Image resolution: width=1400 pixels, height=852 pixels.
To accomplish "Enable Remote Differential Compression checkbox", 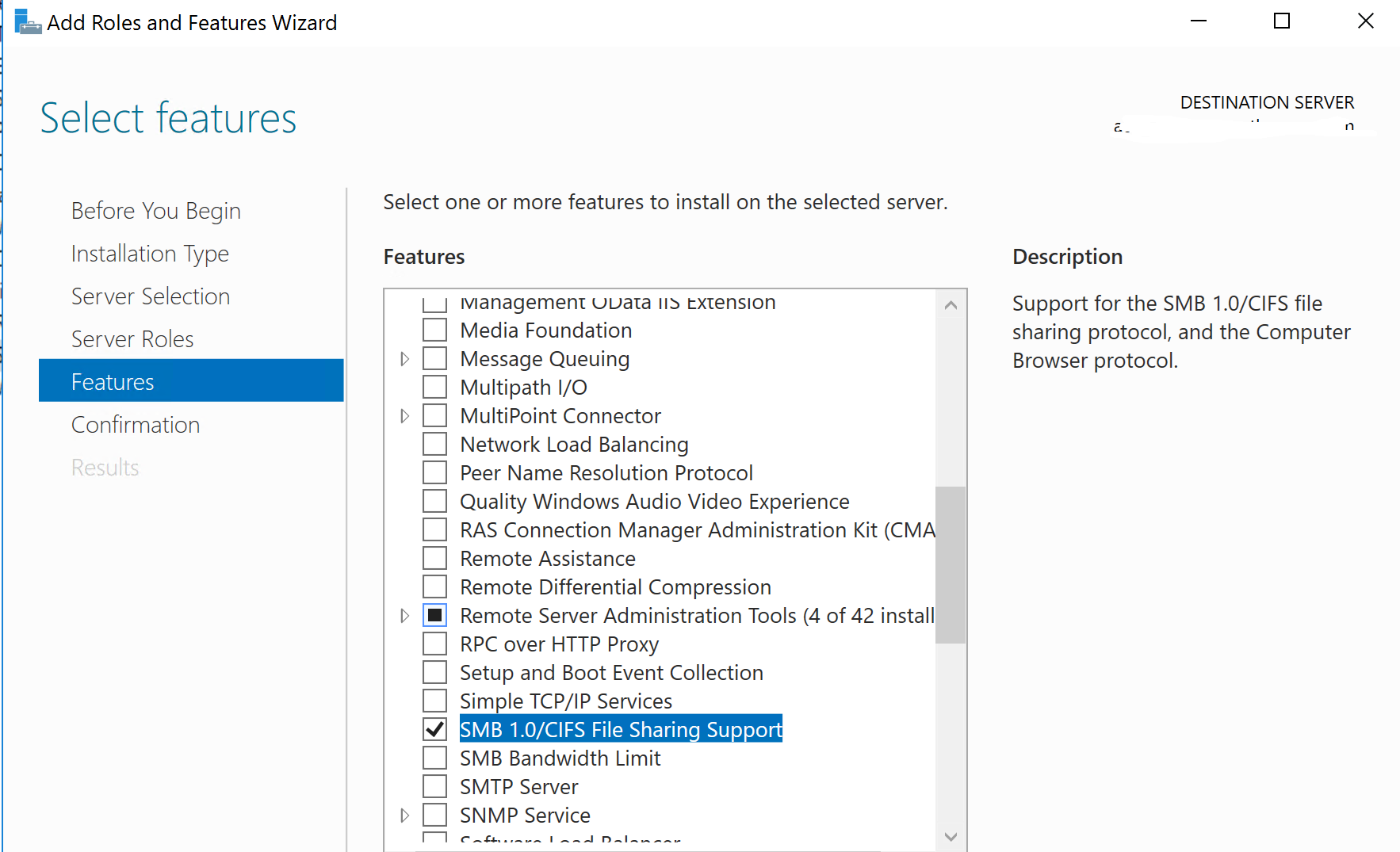I will click(434, 587).
